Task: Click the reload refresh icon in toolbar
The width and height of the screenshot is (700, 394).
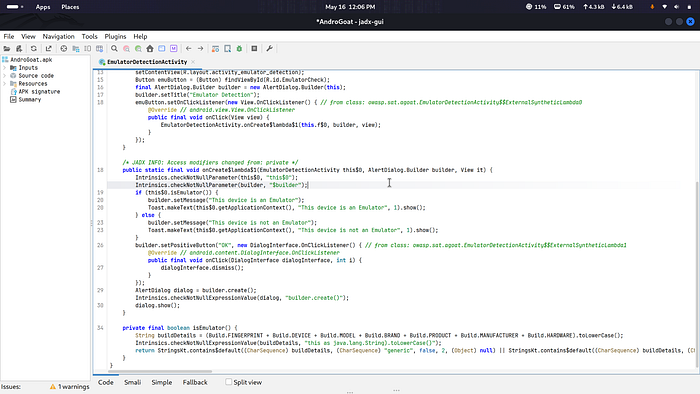Action: (x=33, y=49)
